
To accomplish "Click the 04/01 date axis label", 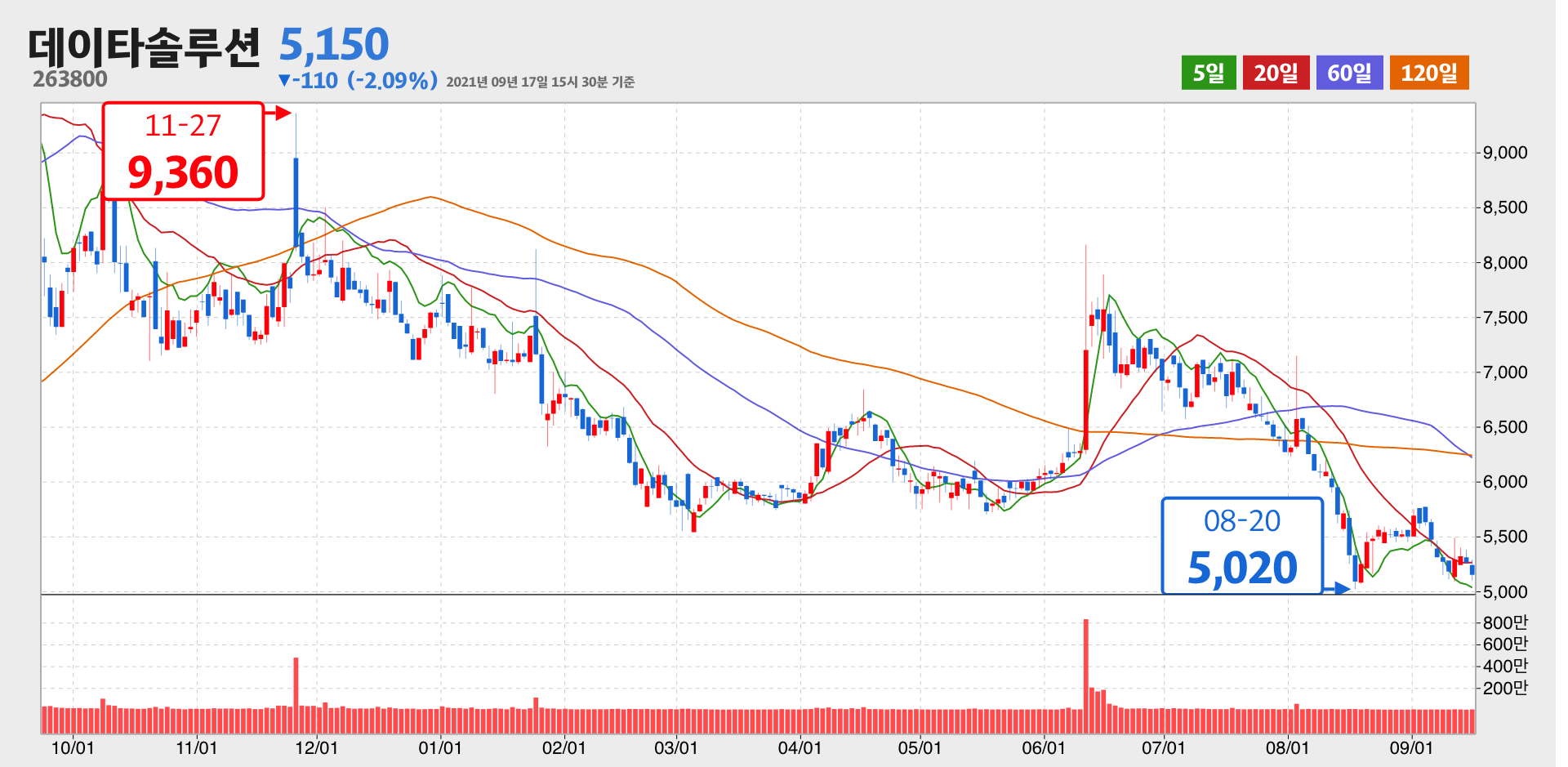I will pos(800,747).
